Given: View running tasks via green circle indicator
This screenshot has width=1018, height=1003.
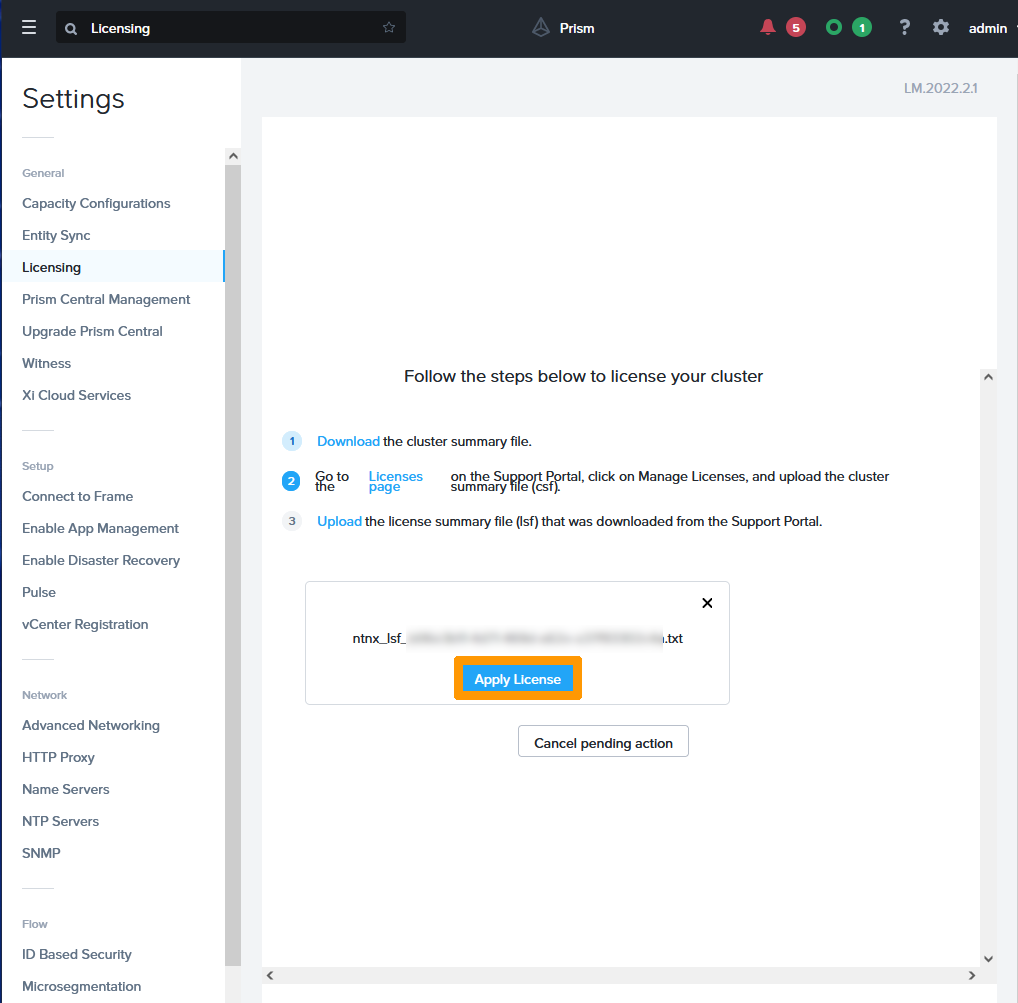Looking at the screenshot, I should click(x=833, y=27).
